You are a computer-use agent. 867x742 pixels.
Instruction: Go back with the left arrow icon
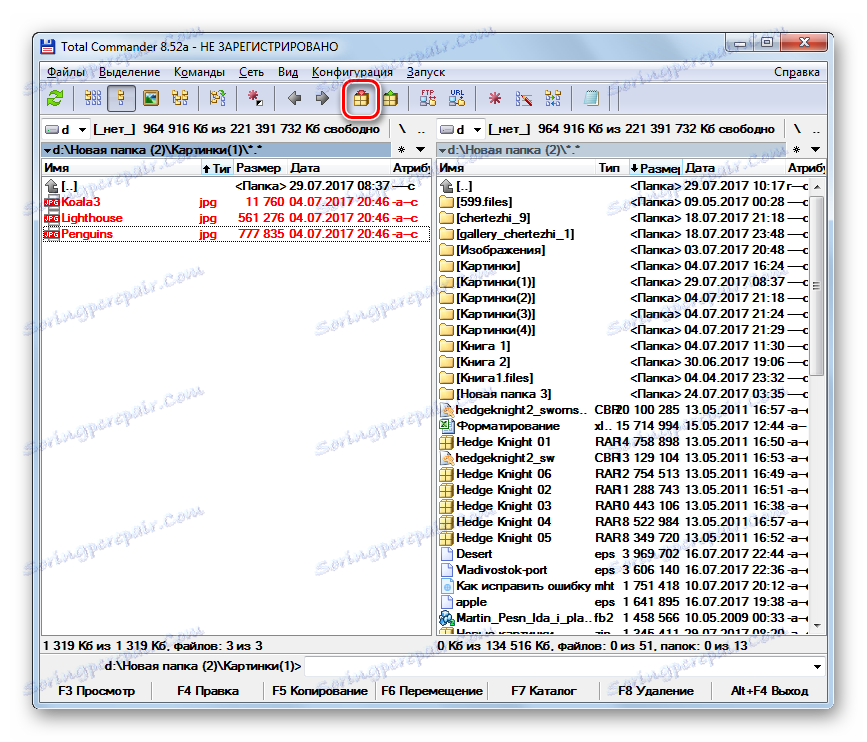[x=294, y=98]
